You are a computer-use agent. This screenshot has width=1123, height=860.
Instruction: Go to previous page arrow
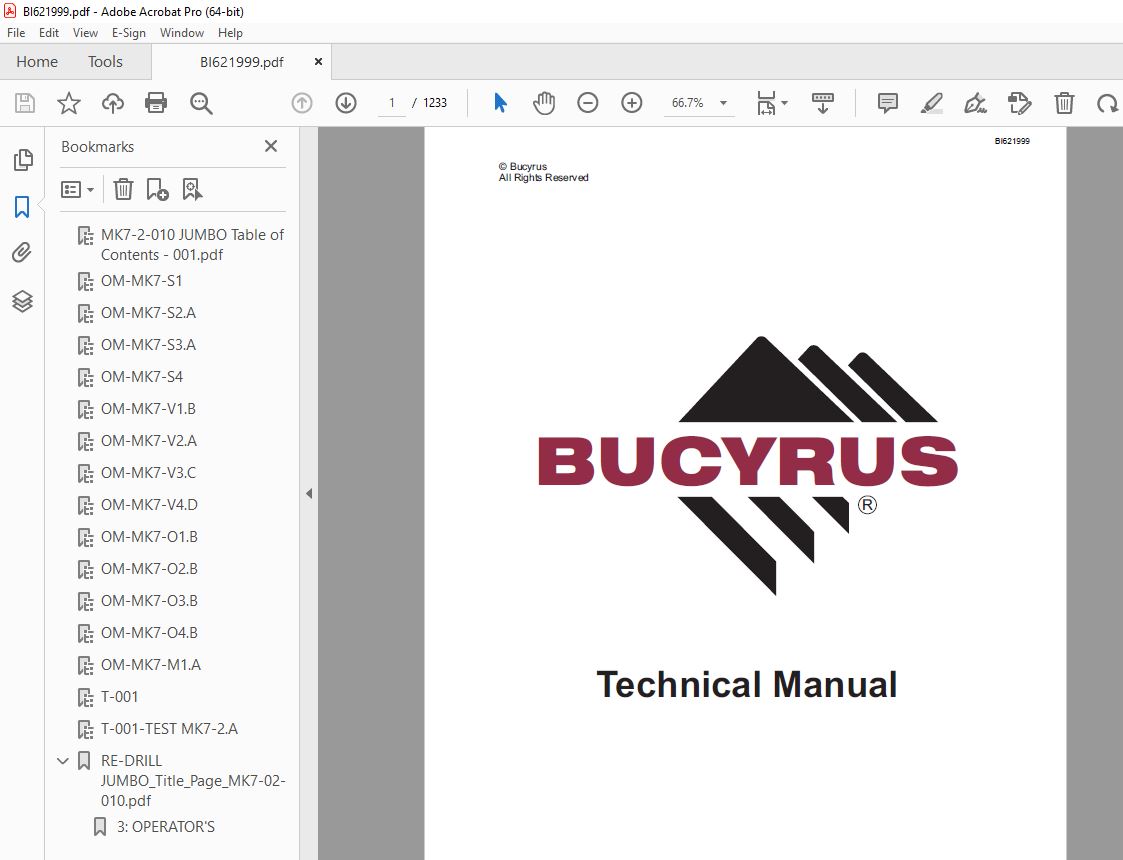[302, 103]
